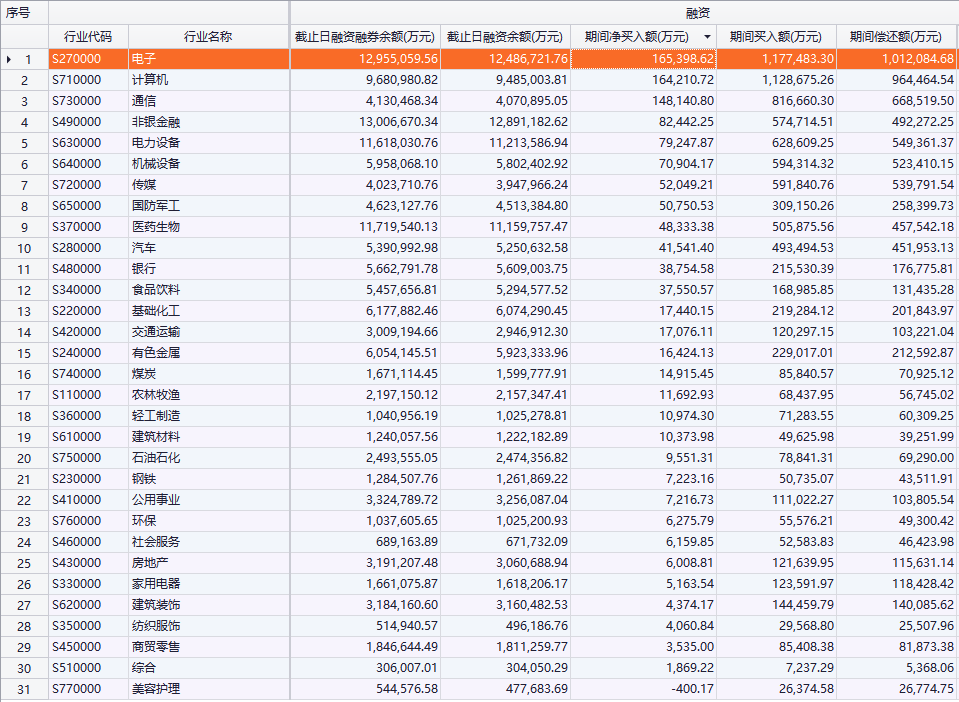The height and width of the screenshot is (702, 959).
Task: Select the 计算机 industry row name cell
Action: (208, 80)
